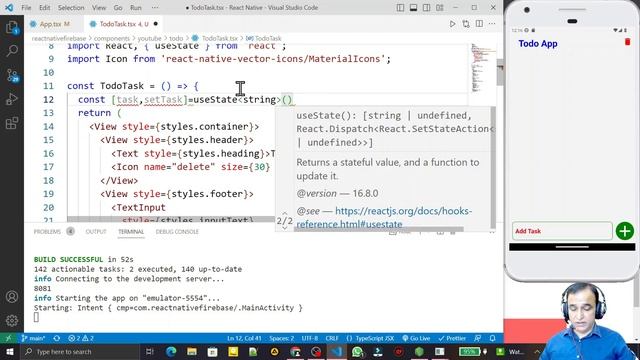This screenshot has width=640, height=360.
Task: Open File Explorer from taskbar
Action: 192,351
